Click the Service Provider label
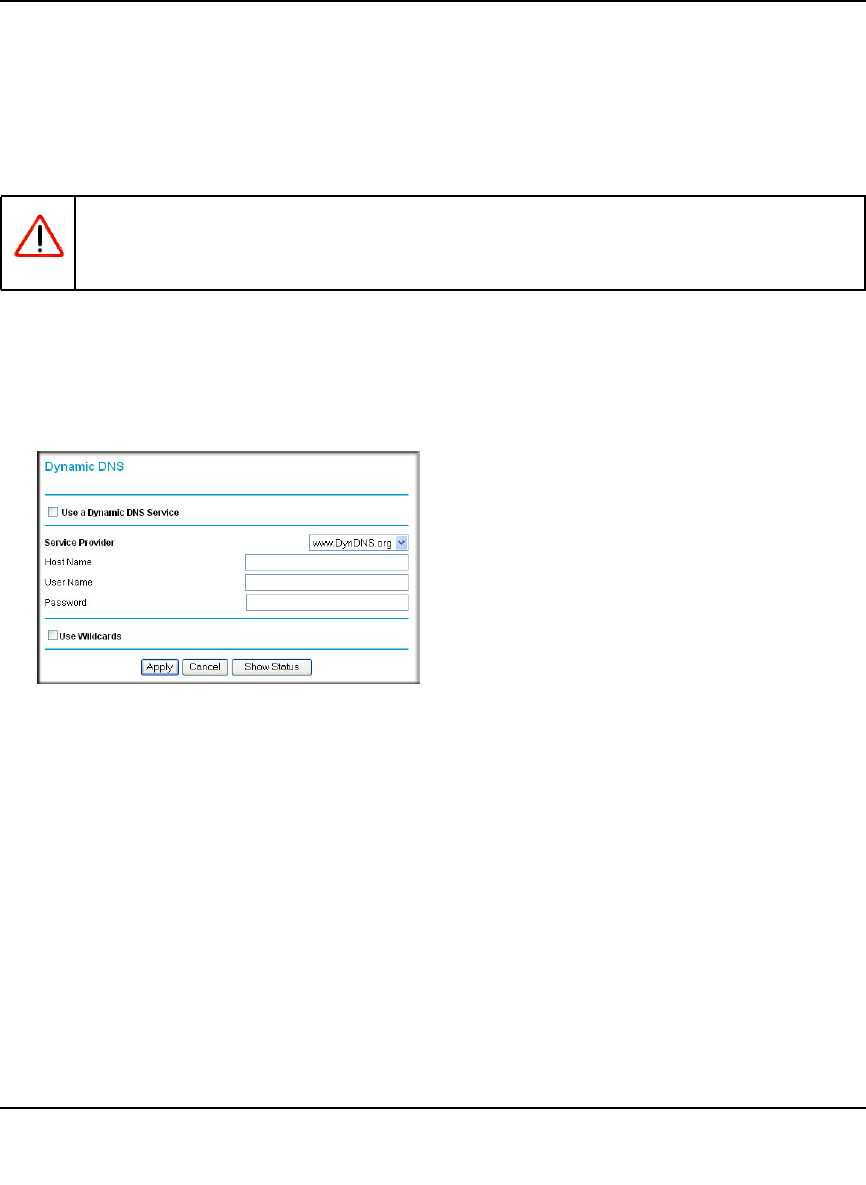Screen dimensions: 866x1185 (79, 543)
